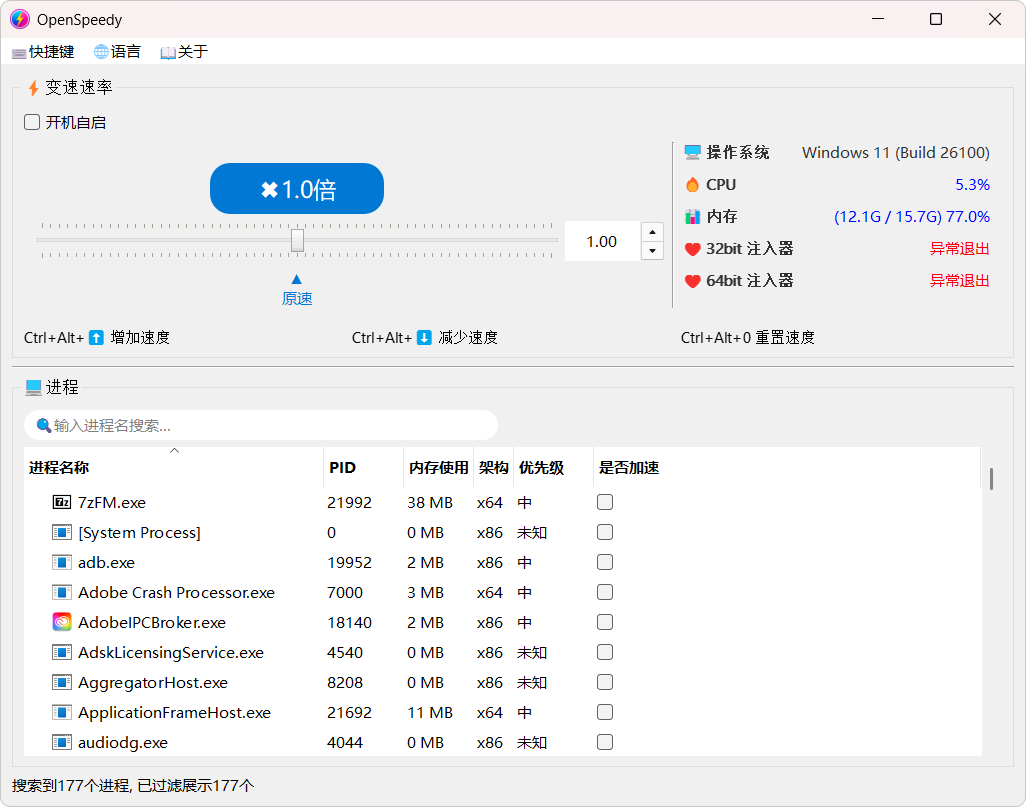This screenshot has height=807, width=1026.
Task: Click the AdobeIPCBroker.exe Creative Cloud icon
Action: point(62,622)
